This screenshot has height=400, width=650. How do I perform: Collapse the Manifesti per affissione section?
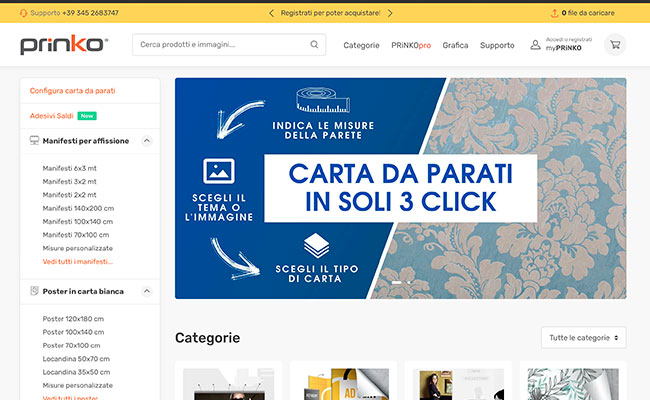click(x=147, y=141)
